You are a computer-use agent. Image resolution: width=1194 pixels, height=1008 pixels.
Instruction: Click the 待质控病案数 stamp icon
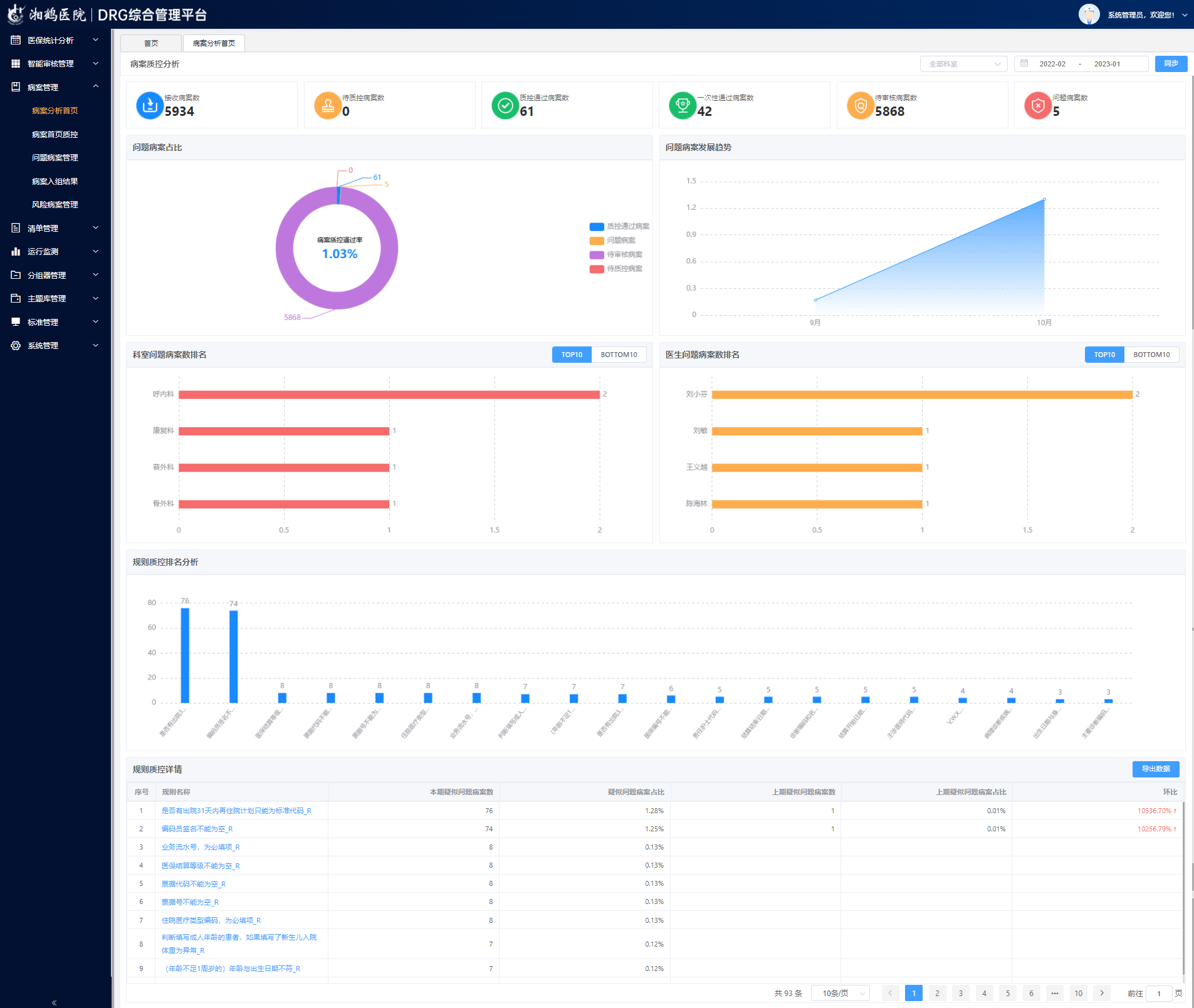(x=327, y=105)
